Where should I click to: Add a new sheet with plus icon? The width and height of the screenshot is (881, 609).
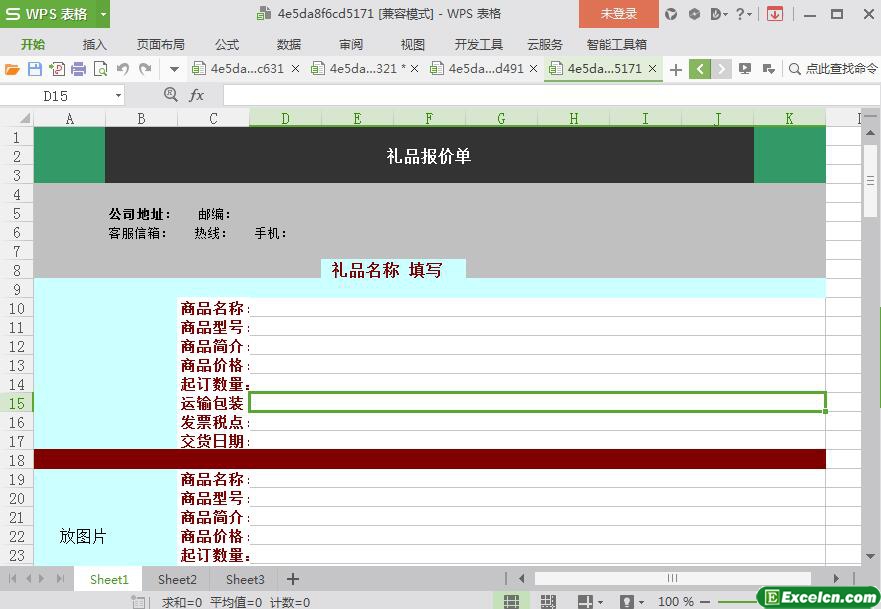(293, 579)
